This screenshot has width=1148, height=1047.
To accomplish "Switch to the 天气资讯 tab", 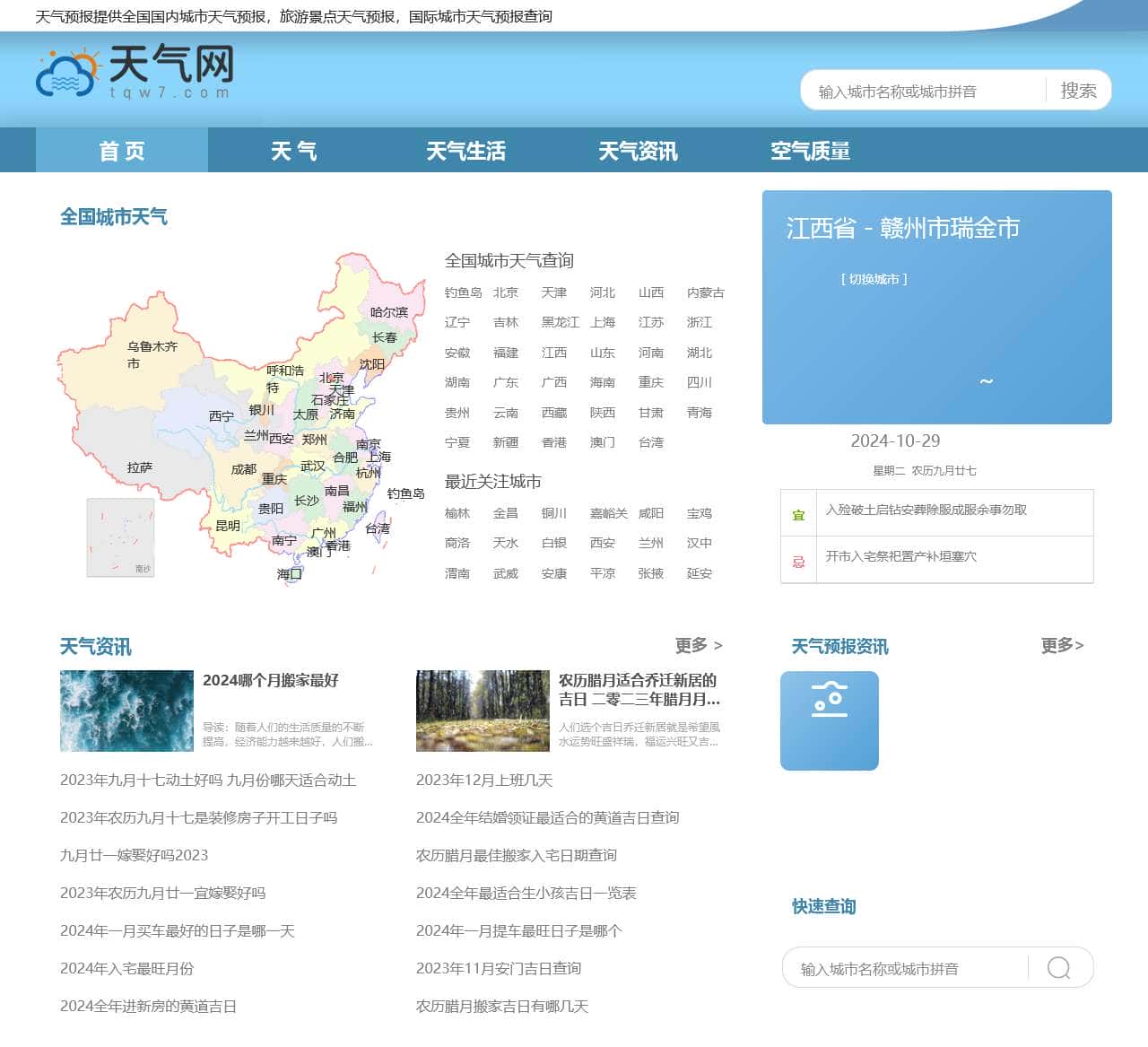I will pos(638,151).
